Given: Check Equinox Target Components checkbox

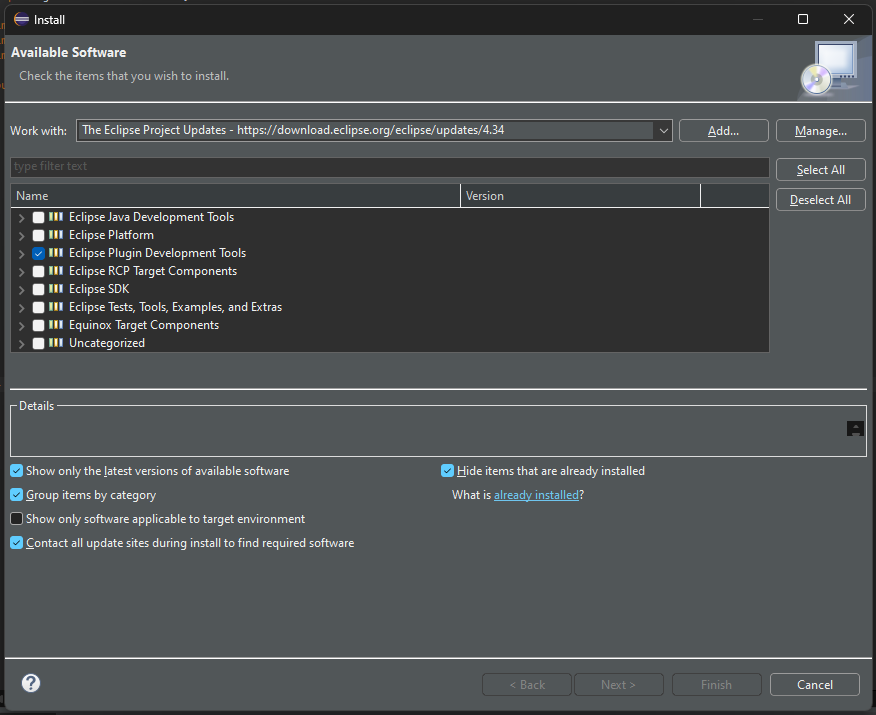Looking at the screenshot, I should click(x=39, y=326).
